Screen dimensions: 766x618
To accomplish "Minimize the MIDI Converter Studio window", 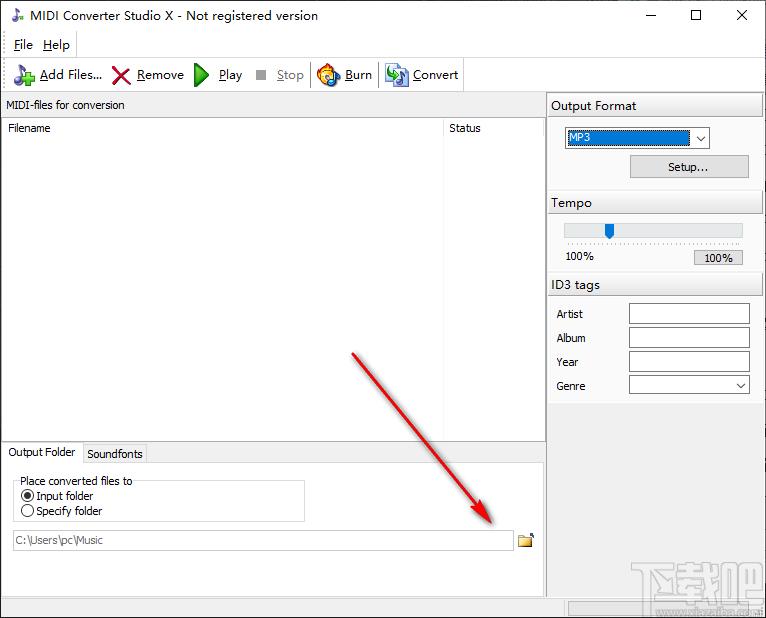I will point(651,15).
